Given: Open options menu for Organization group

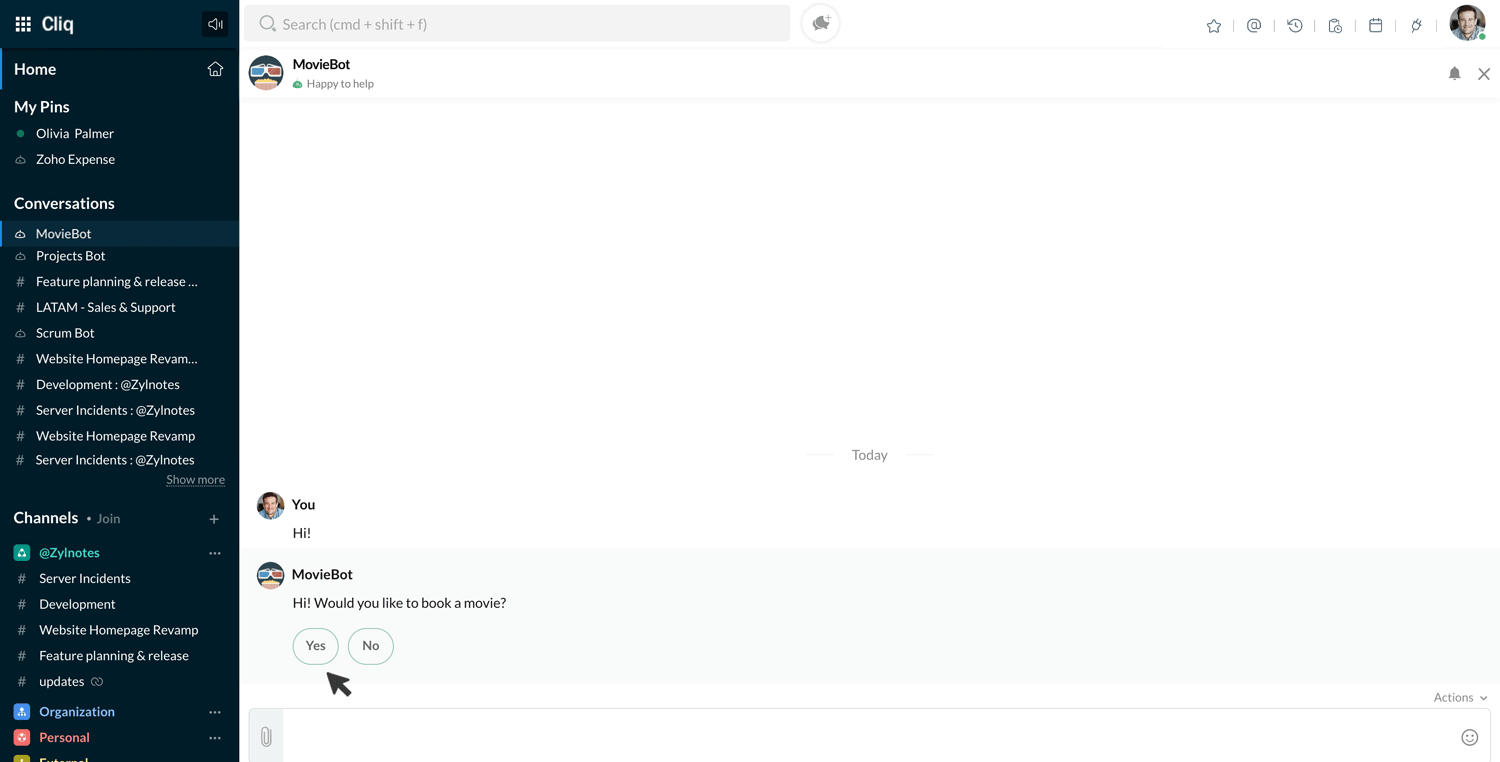Looking at the screenshot, I should tap(215, 712).
